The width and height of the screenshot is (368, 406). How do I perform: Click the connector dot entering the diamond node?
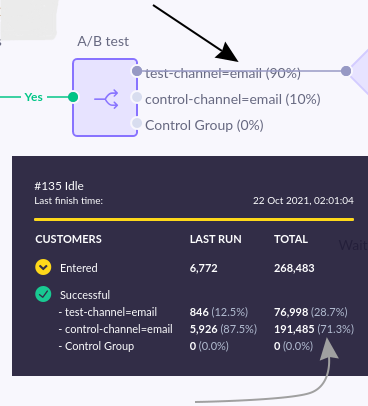[346, 71]
